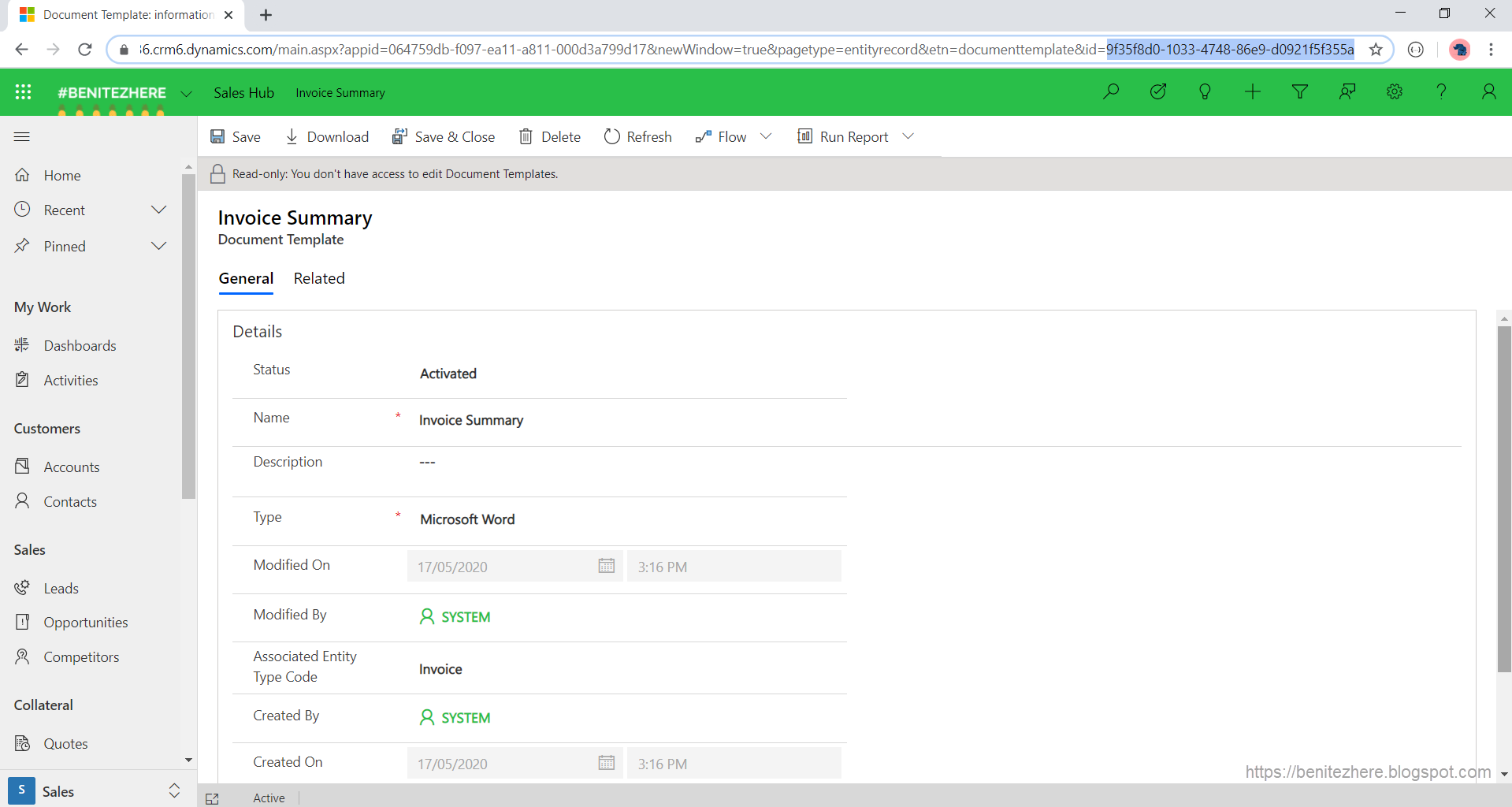Click the Flow command
1512x807 pixels.
[721, 137]
